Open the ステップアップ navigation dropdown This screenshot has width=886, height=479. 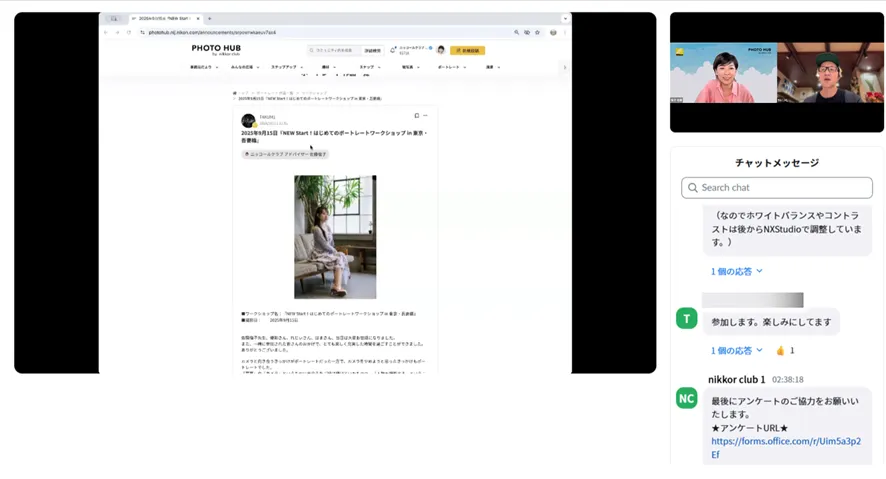click(288, 67)
